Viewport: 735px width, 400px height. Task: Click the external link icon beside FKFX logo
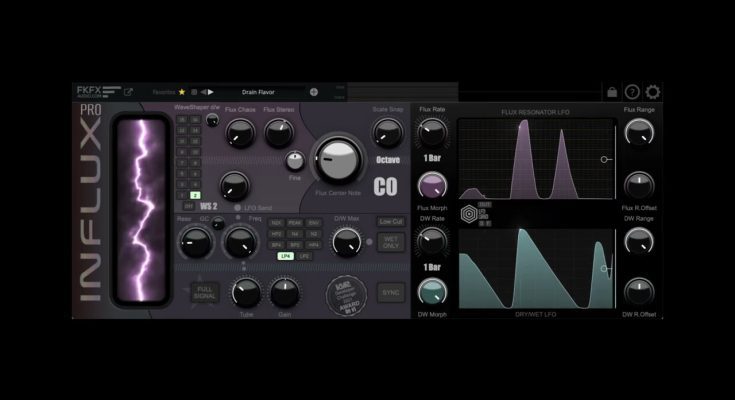coord(128,92)
